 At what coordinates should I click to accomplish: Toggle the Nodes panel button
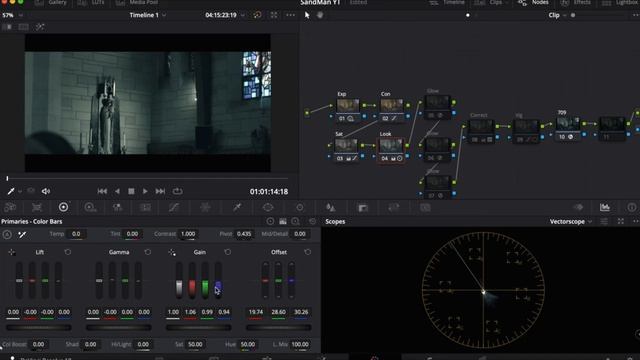click(x=533, y=2)
